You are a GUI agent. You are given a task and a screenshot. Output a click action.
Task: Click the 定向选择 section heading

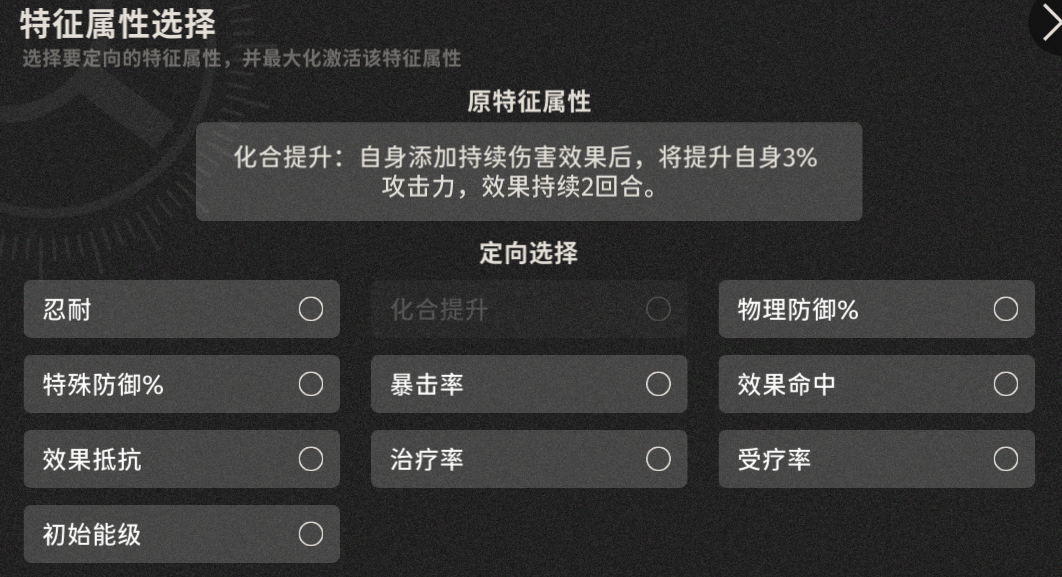point(529,253)
